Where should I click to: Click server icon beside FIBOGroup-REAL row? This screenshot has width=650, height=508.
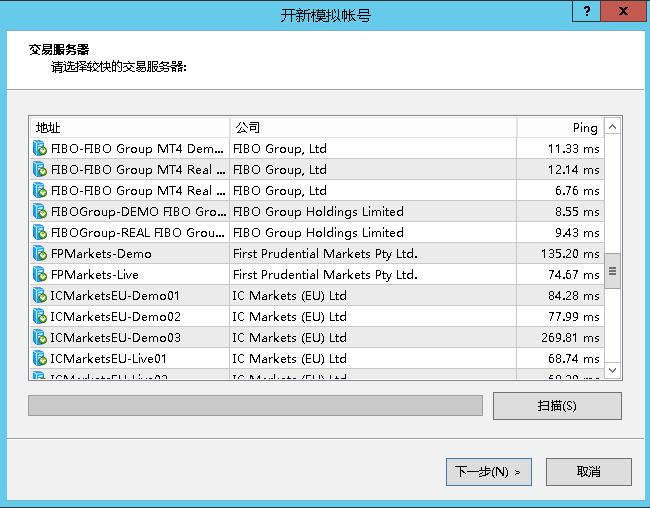[40, 232]
